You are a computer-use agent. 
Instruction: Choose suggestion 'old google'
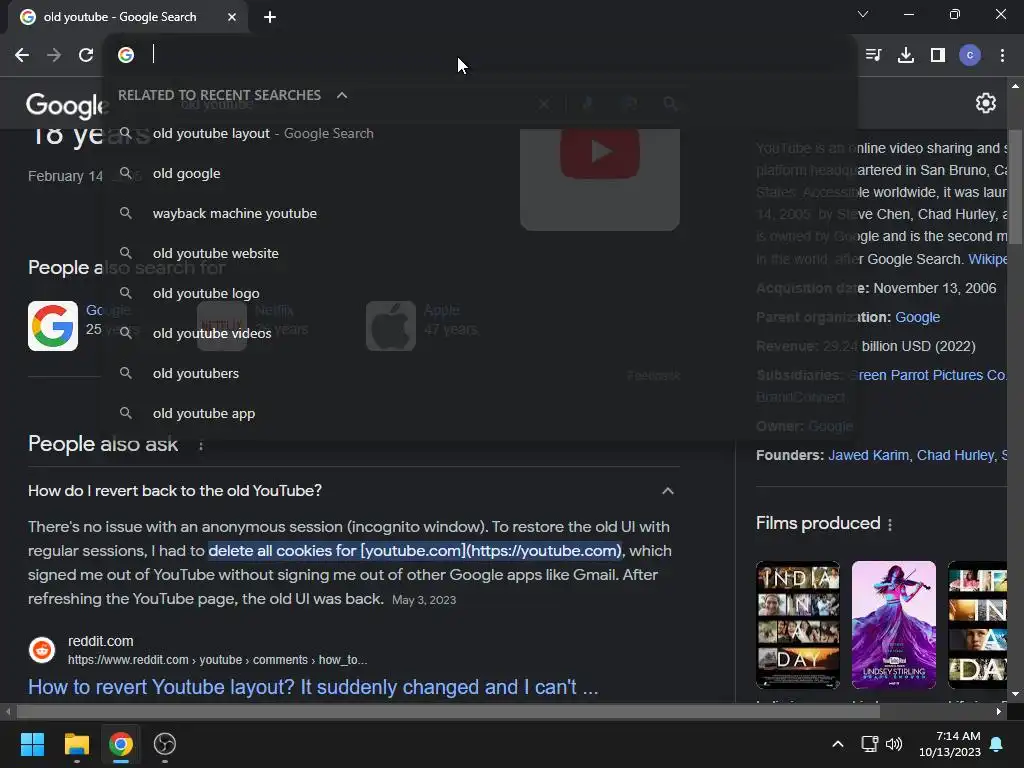480,173
